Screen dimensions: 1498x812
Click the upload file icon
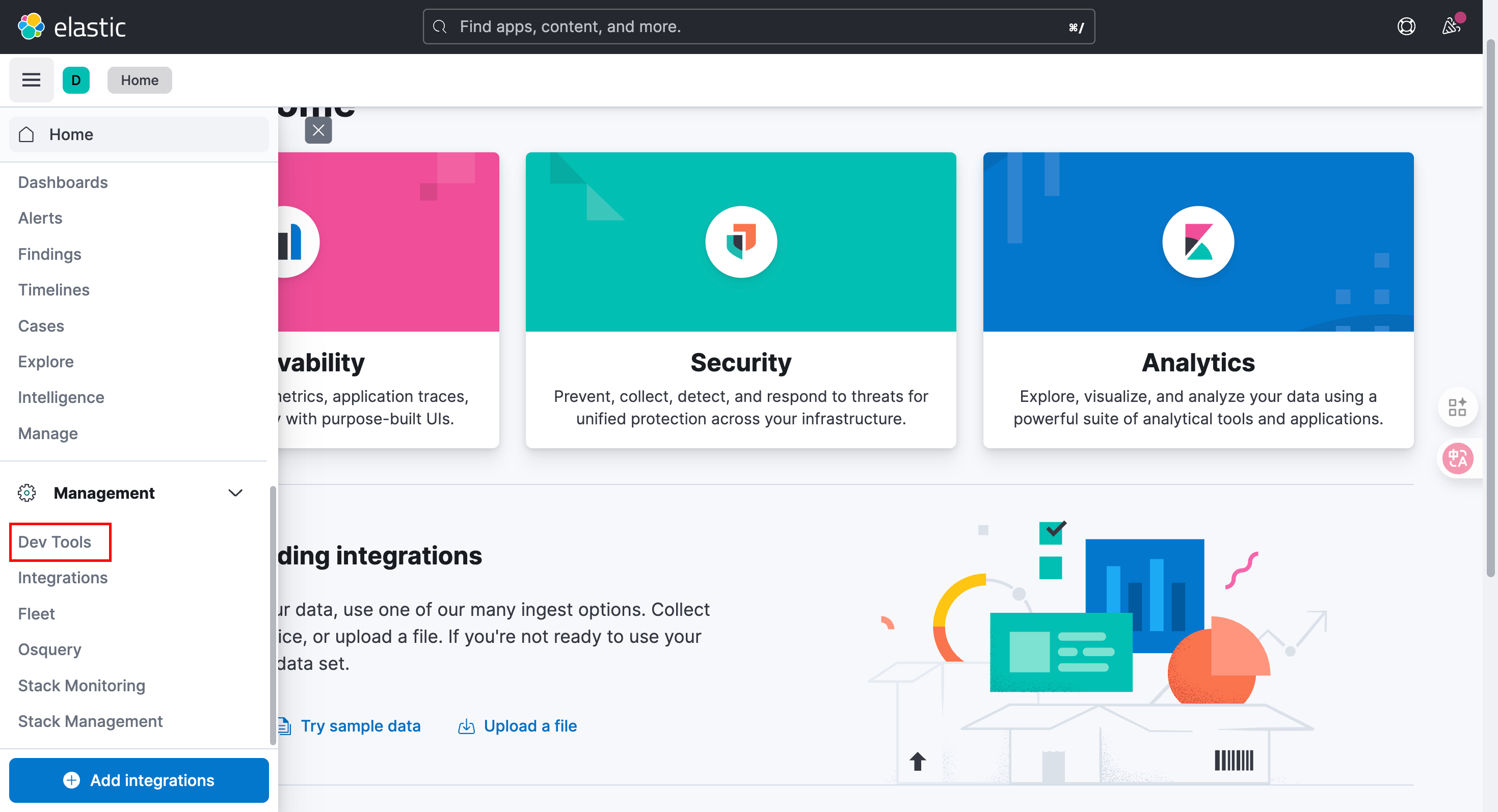[466, 726]
